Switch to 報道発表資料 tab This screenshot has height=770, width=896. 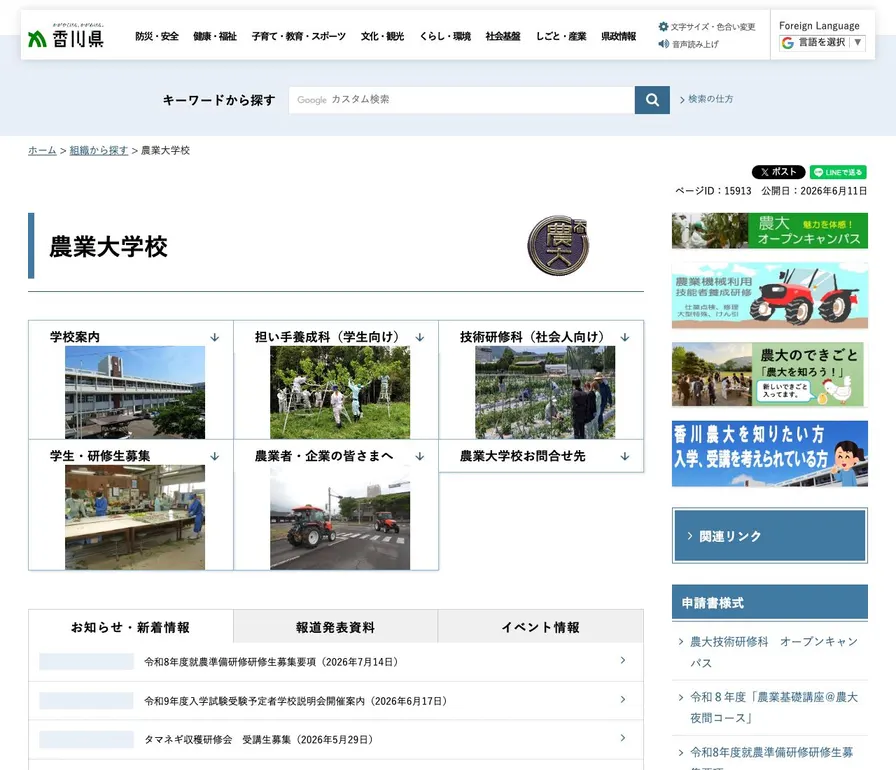click(x=335, y=627)
